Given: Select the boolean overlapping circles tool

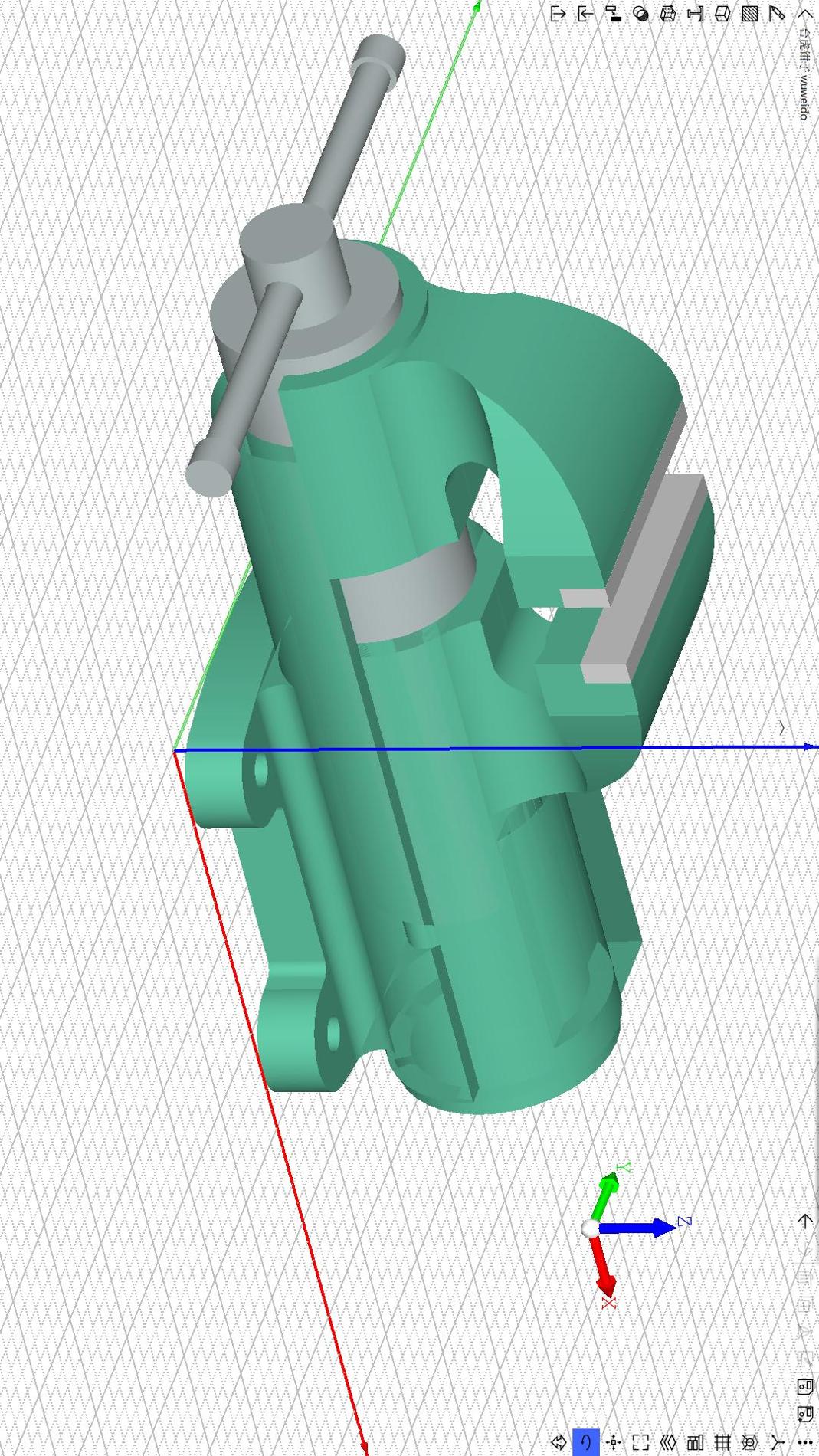Looking at the screenshot, I should 641,14.
